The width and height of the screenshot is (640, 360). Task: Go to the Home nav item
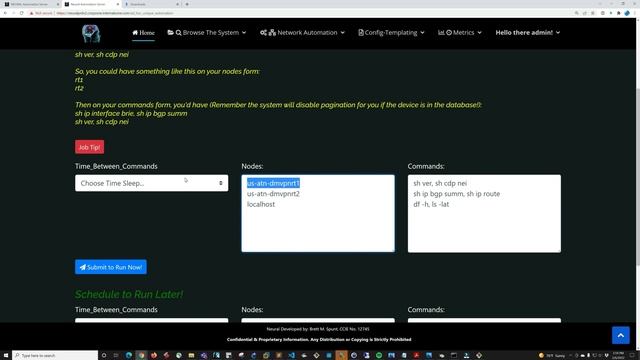click(x=143, y=33)
